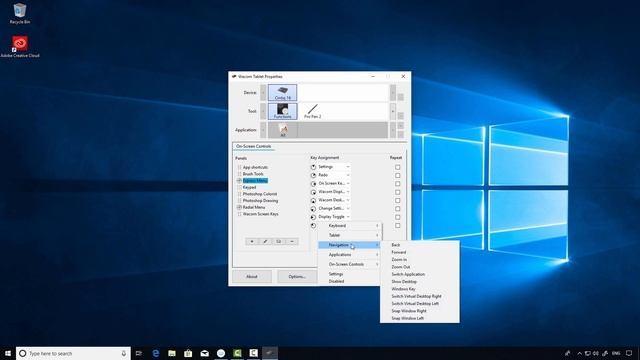The height and width of the screenshot is (360, 640).
Task: Expand the Tablet submenu
Action: point(349,236)
